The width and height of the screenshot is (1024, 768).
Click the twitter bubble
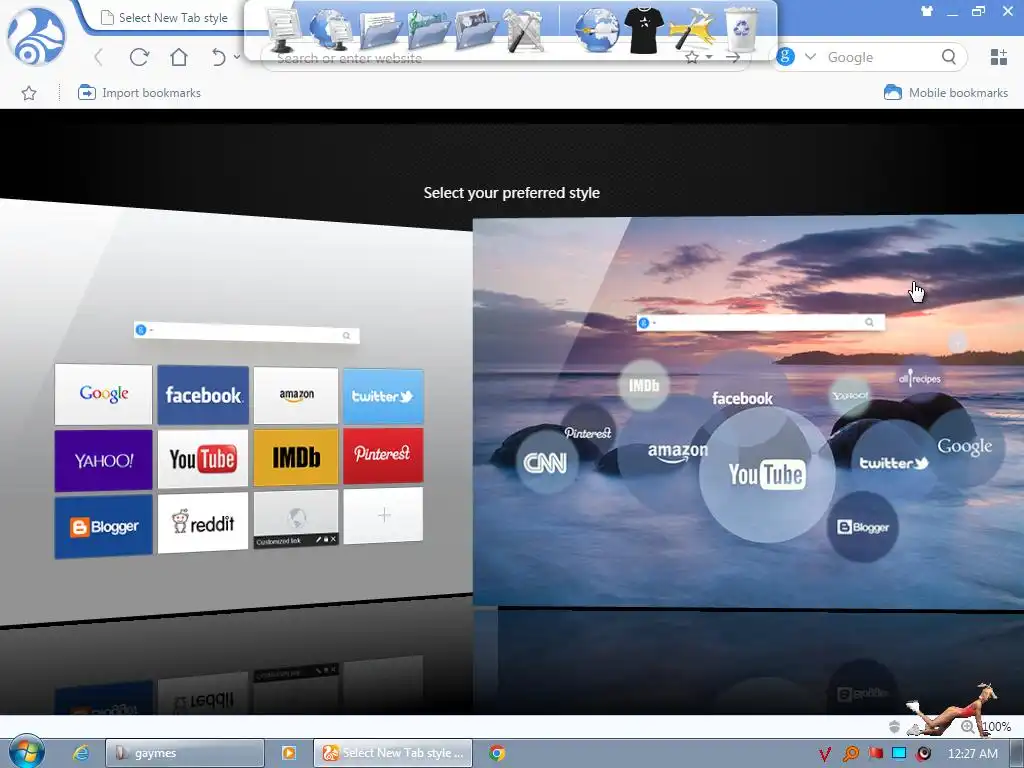point(893,462)
